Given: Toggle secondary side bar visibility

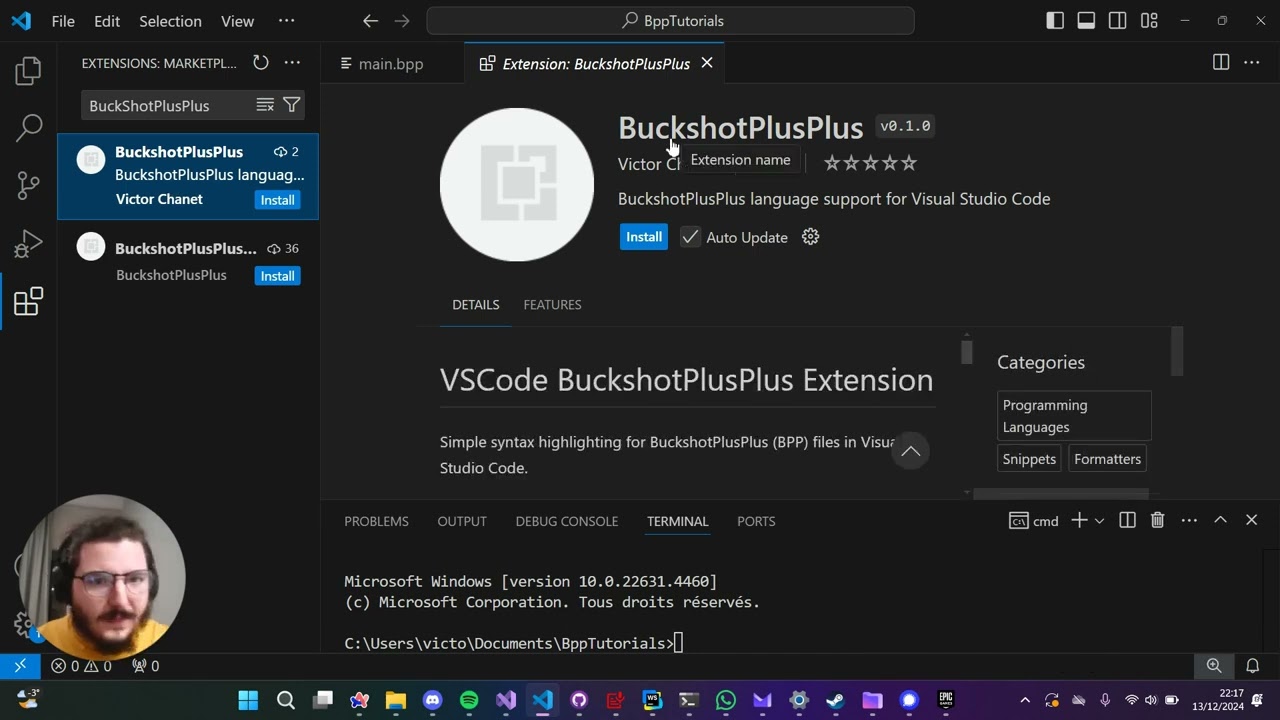Looking at the screenshot, I should 1118,21.
